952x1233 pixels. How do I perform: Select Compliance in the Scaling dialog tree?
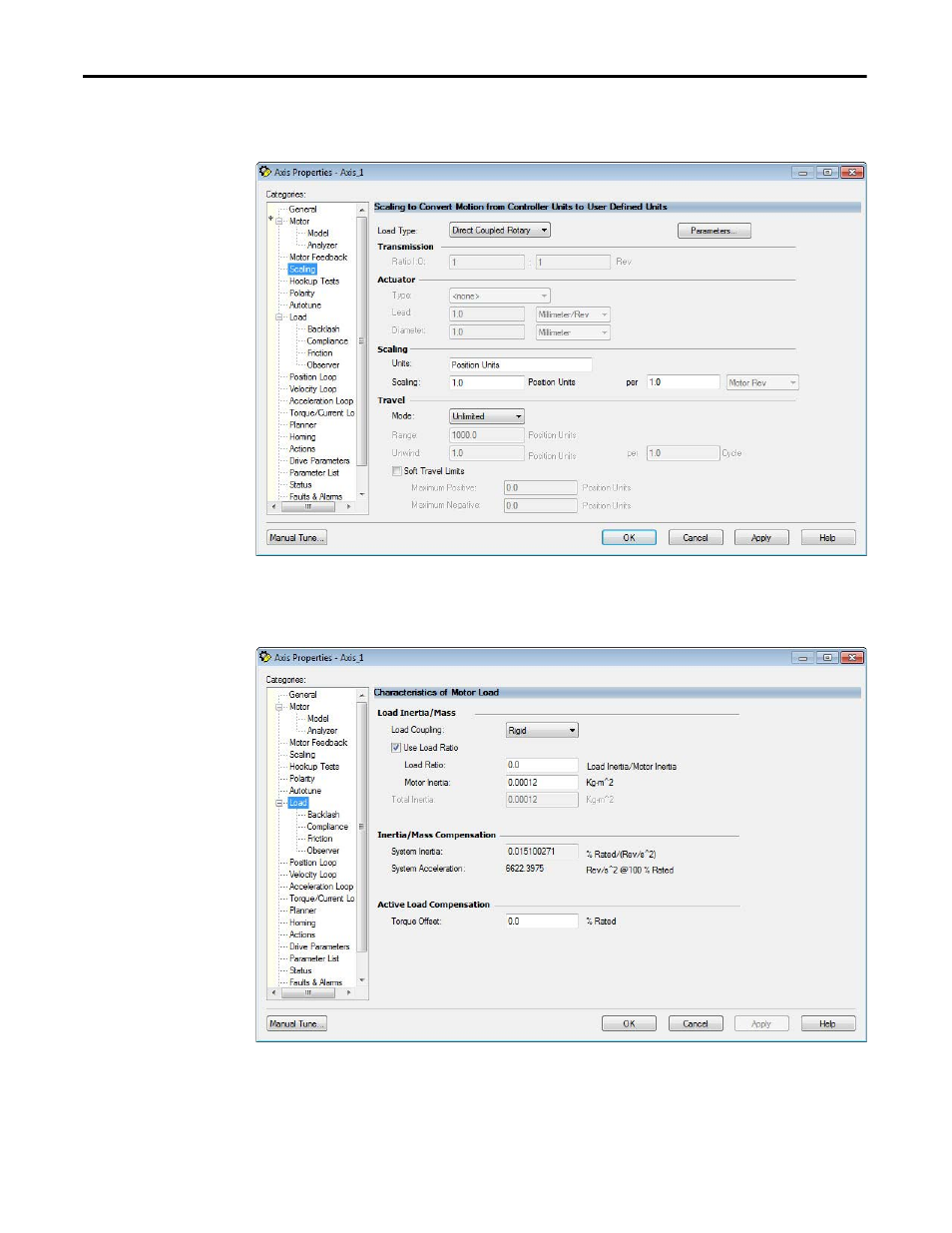coord(327,341)
